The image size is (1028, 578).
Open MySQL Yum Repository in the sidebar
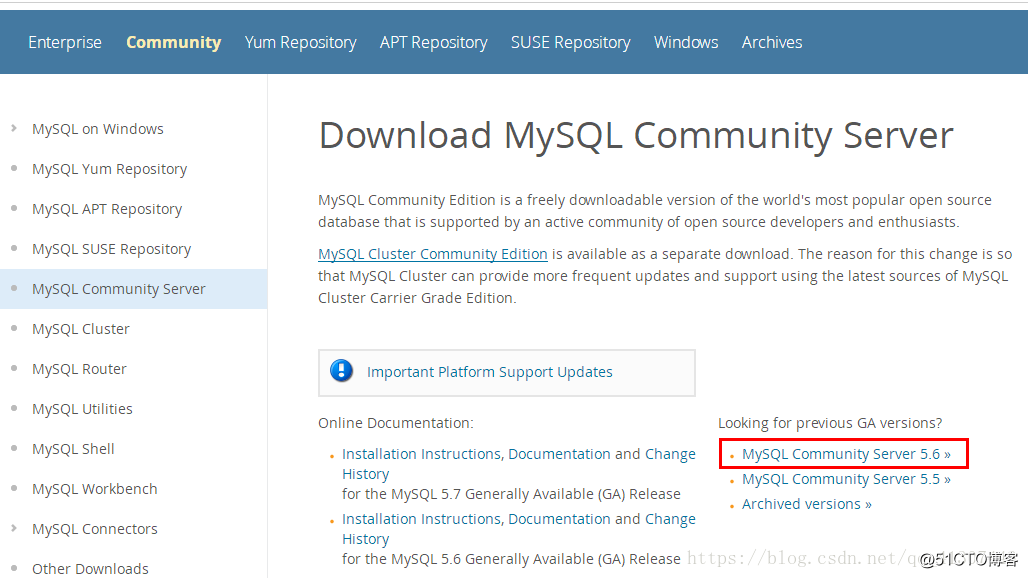pos(109,169)
